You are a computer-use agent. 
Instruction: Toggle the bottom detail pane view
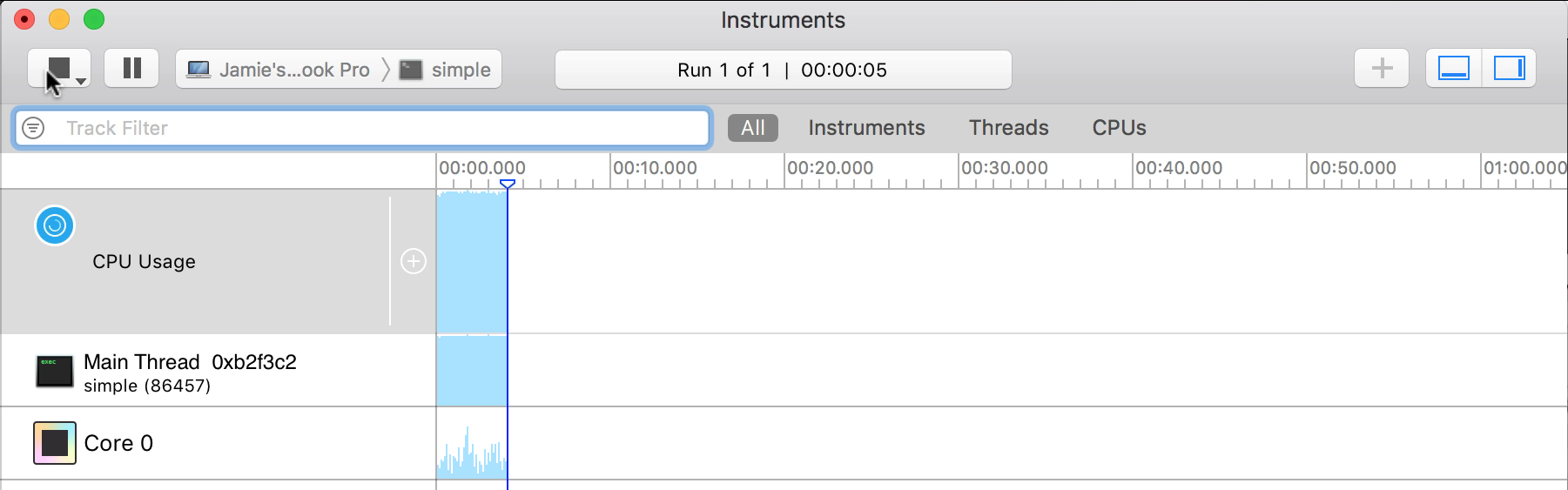point(1453,68)
